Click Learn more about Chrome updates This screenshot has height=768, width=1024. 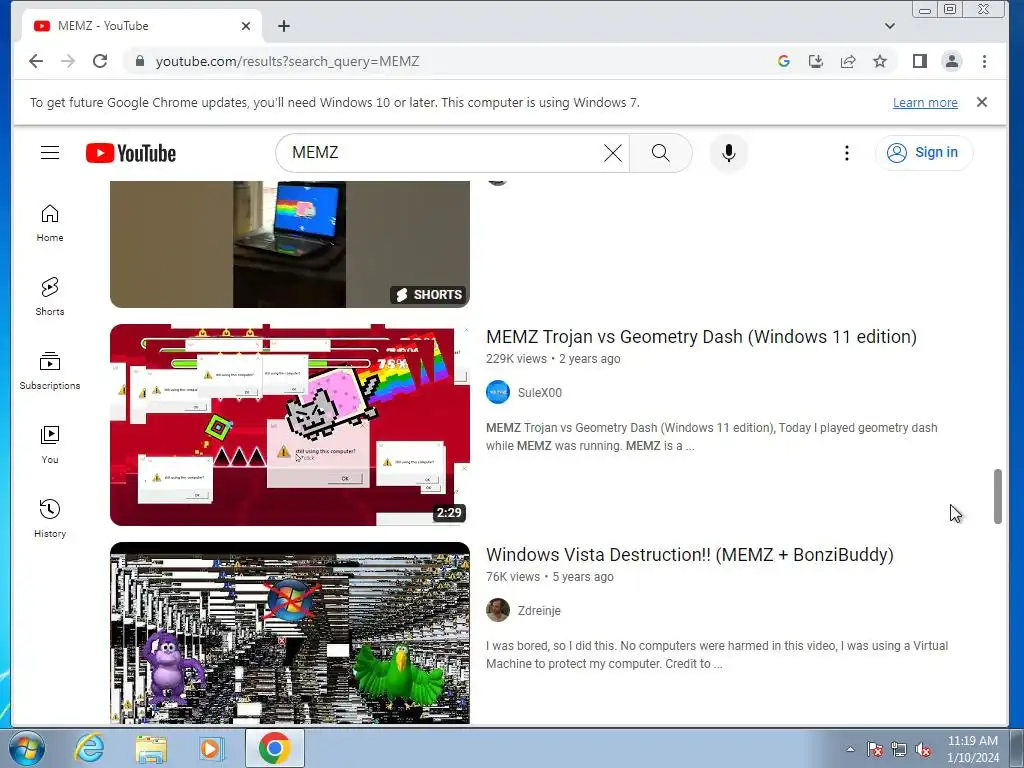[x=925, y=103]
